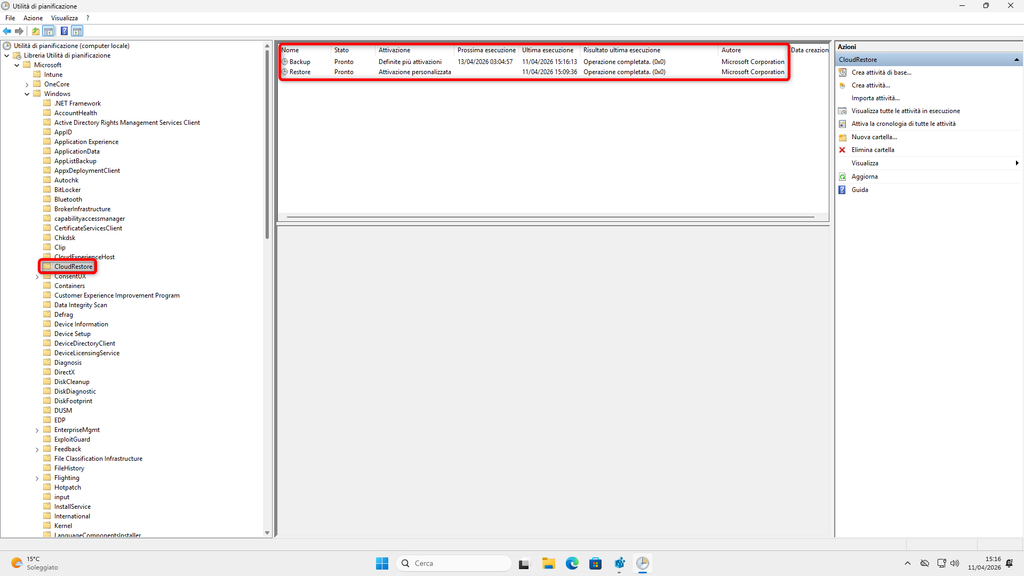
Task: Open the Windows Start menu
Action: (x=382, y=563)
